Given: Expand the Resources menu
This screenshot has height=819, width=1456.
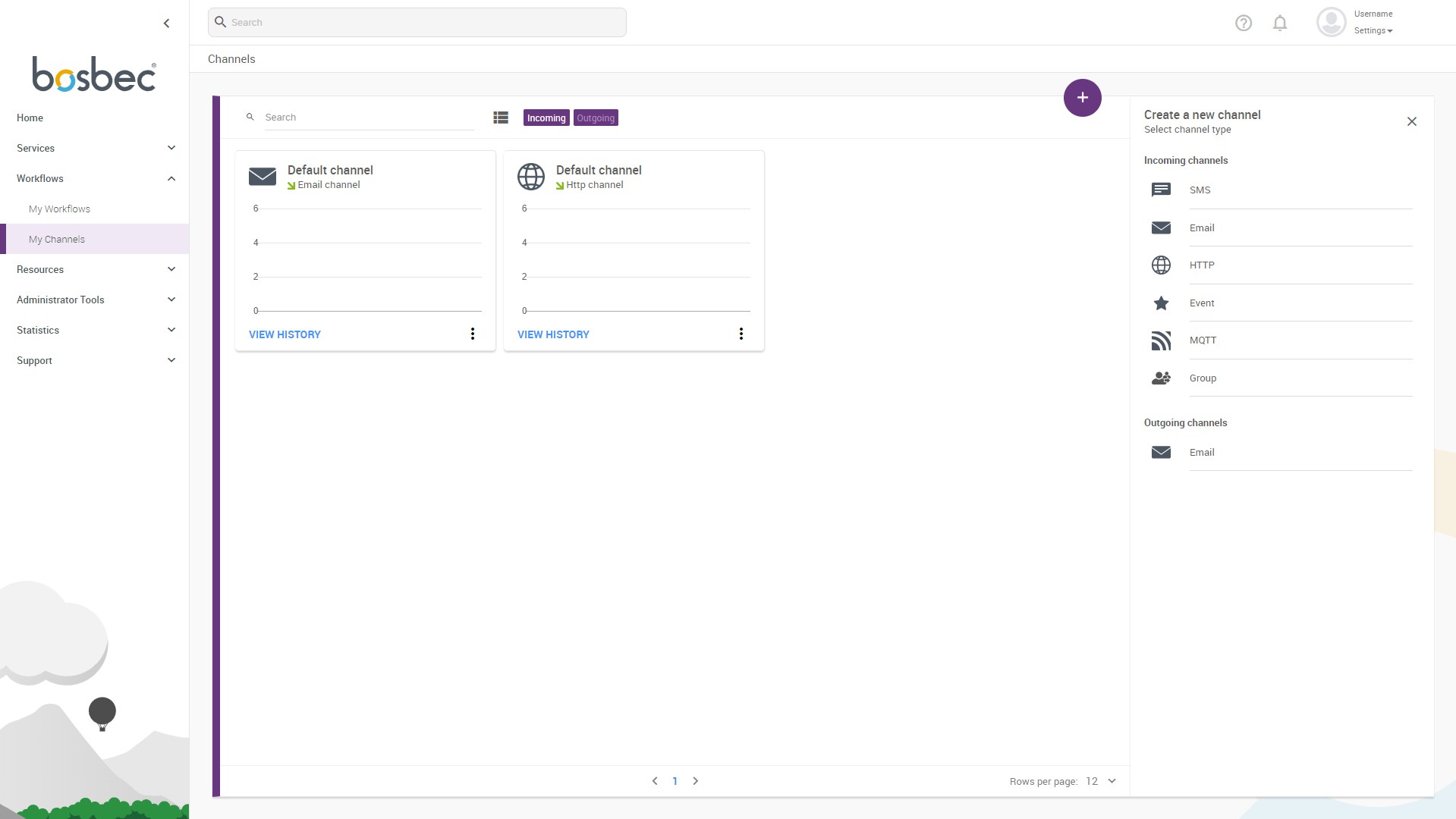Looking at the screenshot, I should (x=95, y=269).
